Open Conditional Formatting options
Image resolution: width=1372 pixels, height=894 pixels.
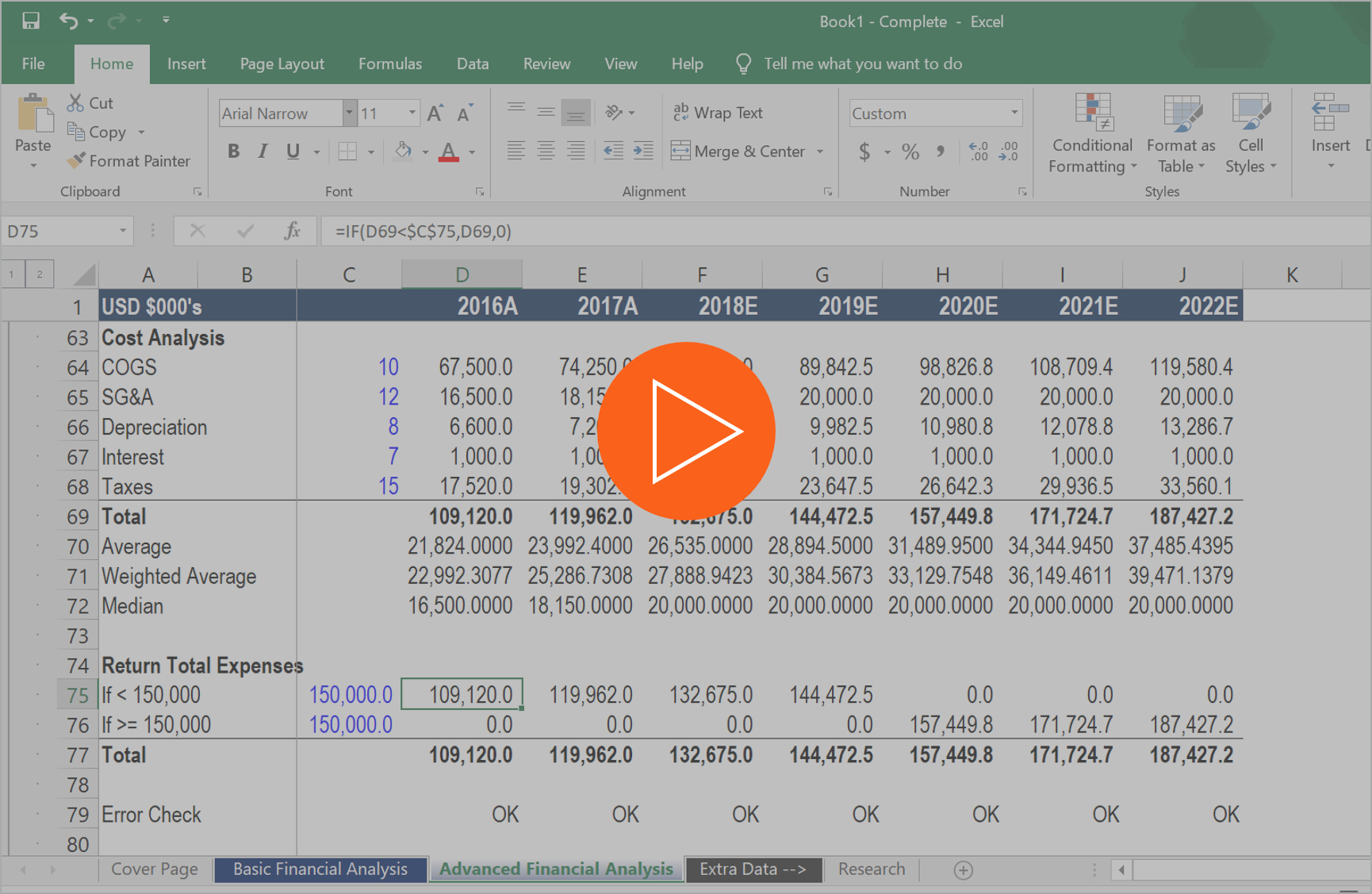point(1092,135)
